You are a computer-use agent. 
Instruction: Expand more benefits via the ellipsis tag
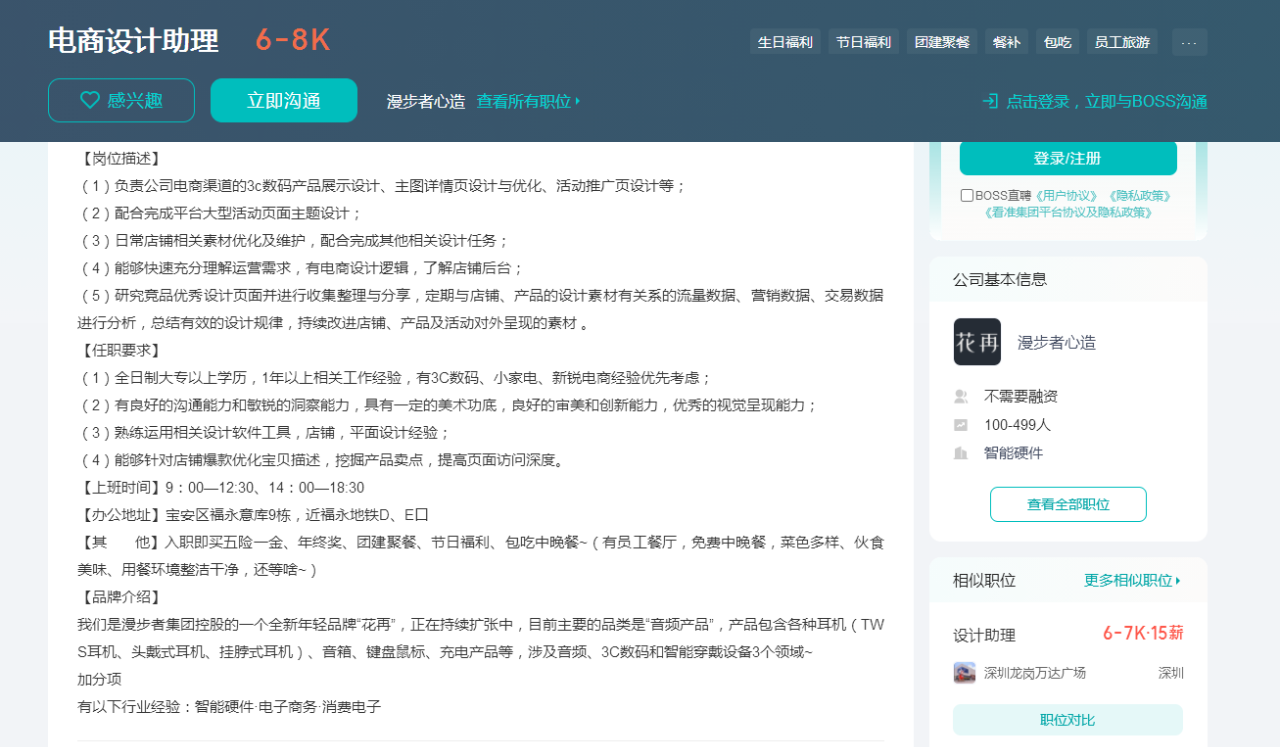coord(1189,42)
